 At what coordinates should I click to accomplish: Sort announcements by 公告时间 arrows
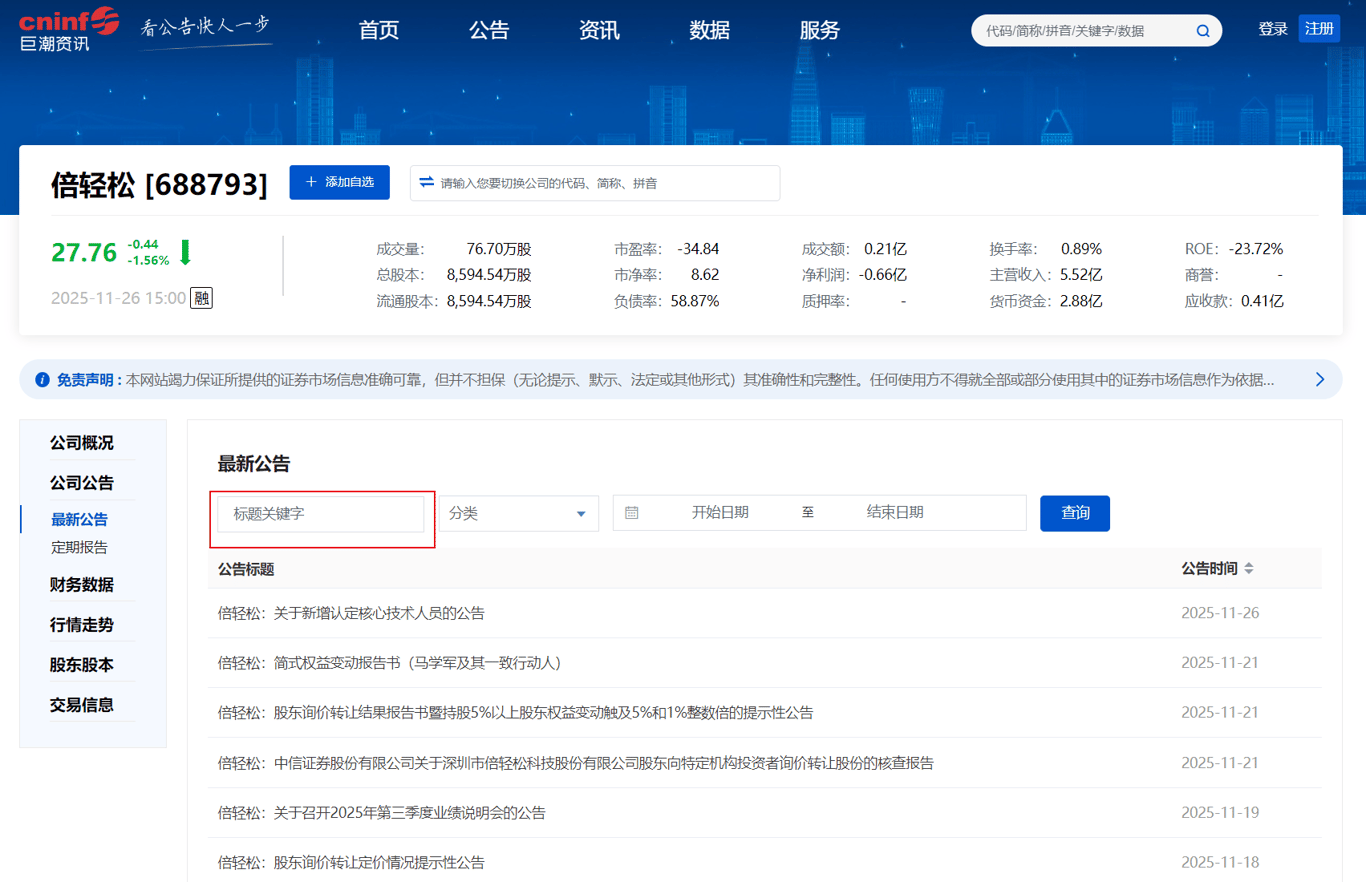[x=1249, y=569]
